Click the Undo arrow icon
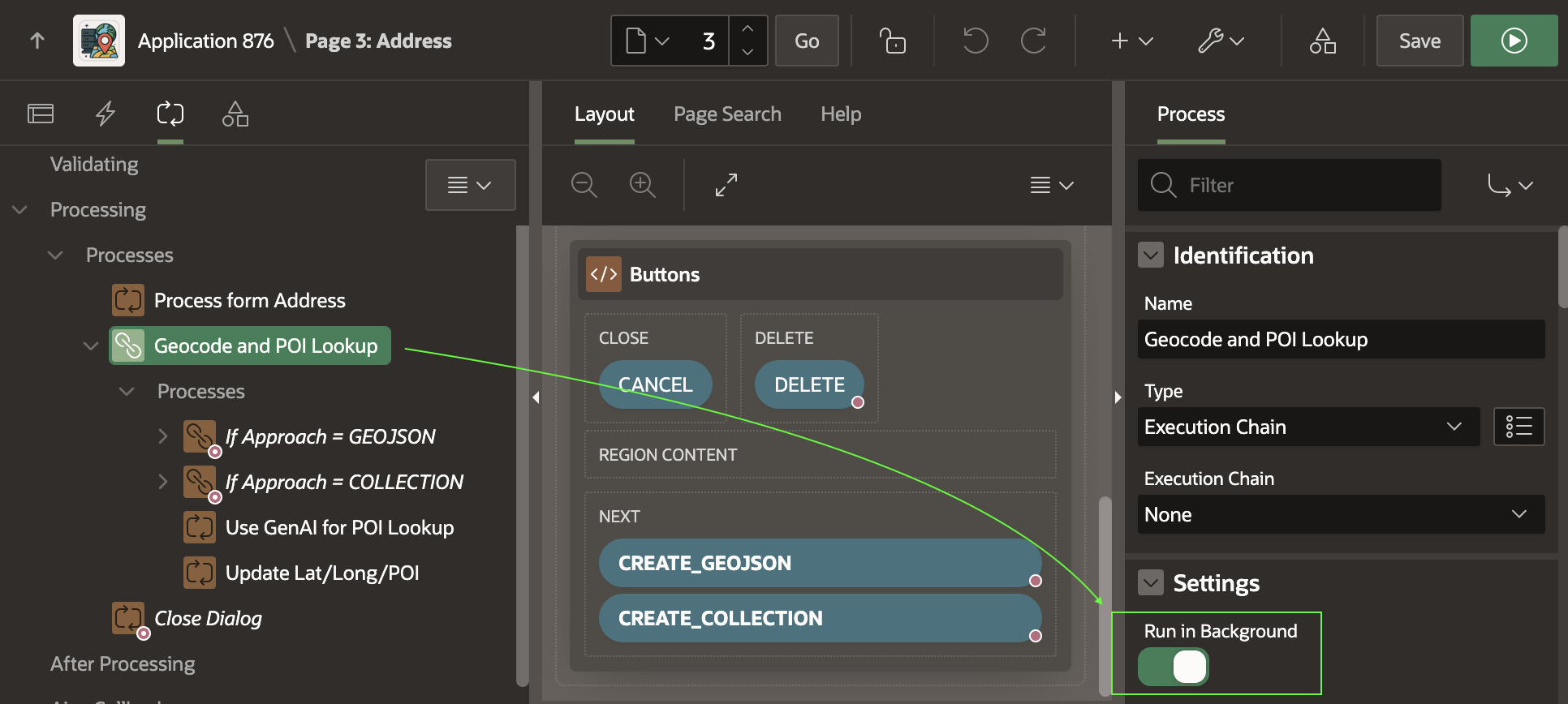Screen dimensions: 1568x704 point(975,41)
